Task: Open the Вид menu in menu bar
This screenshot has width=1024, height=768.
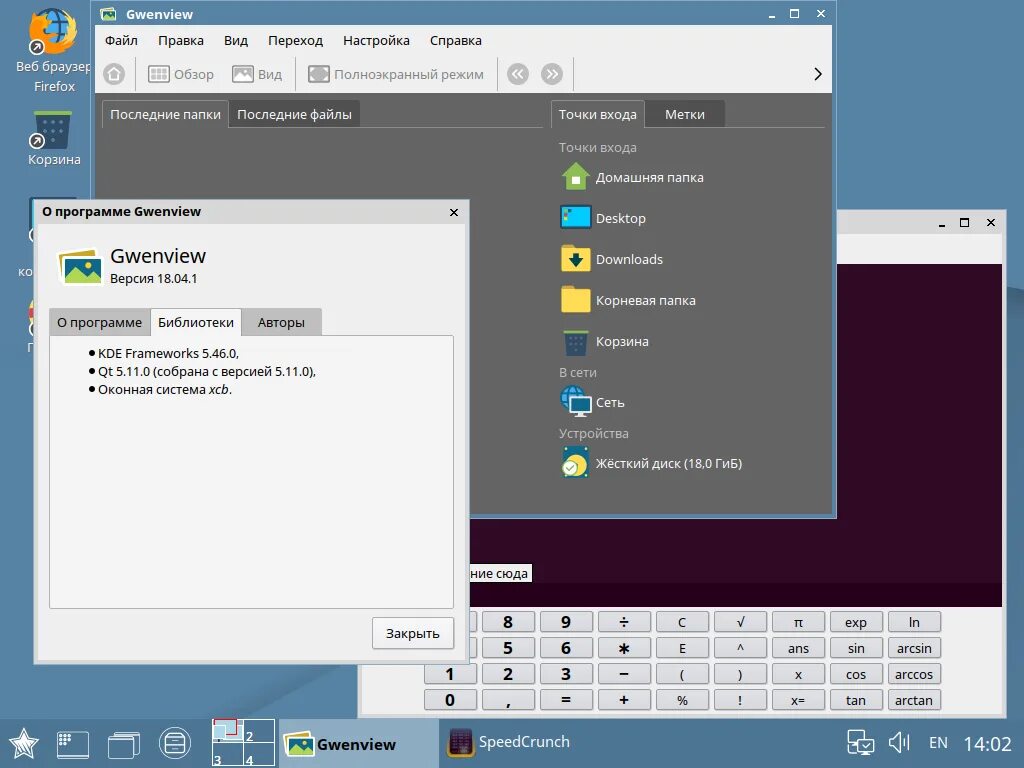Action: (x=236, y=40)
